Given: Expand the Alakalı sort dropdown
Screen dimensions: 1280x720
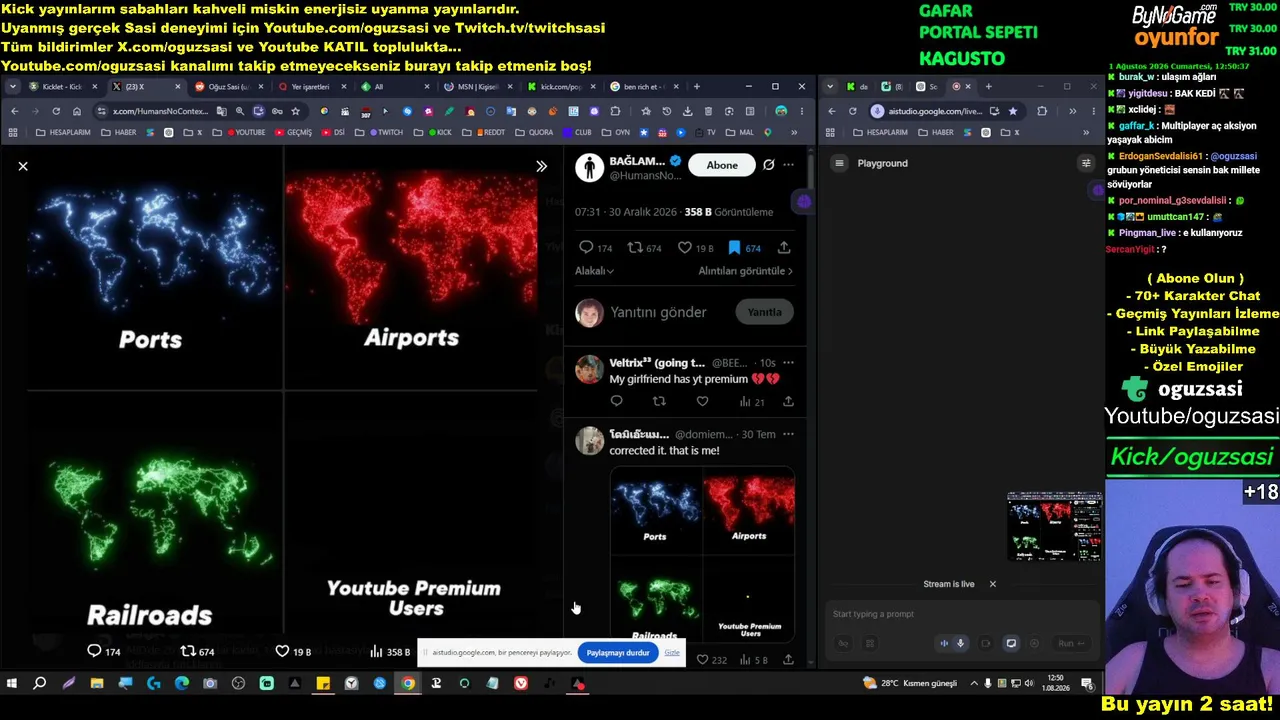Looking at the screenshot, I should pos(594,271).
